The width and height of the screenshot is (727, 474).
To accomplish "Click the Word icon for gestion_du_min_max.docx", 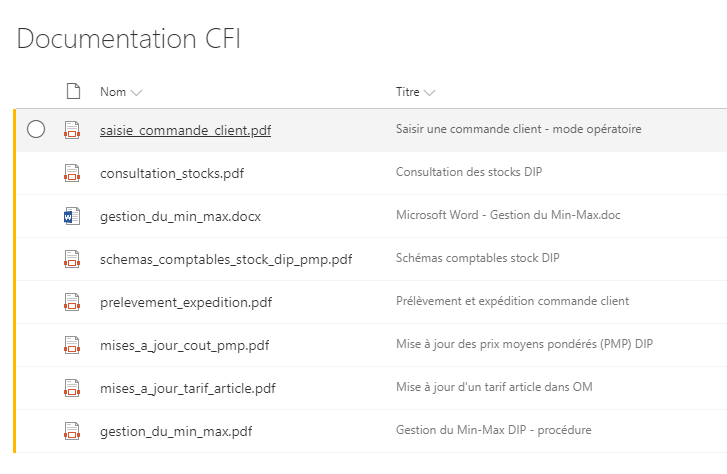I will tap(71, 216).
